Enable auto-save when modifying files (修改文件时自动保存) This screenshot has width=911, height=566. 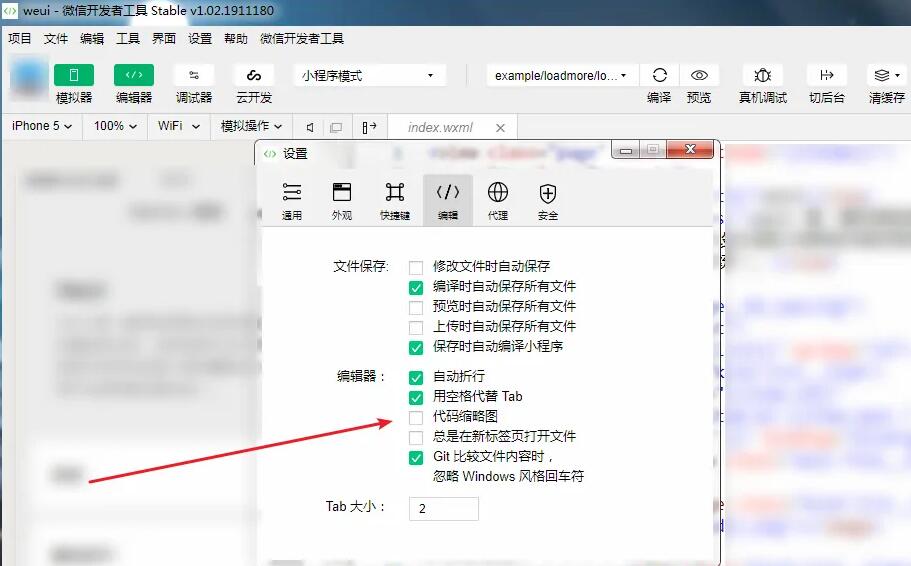(x=416, y=267)
